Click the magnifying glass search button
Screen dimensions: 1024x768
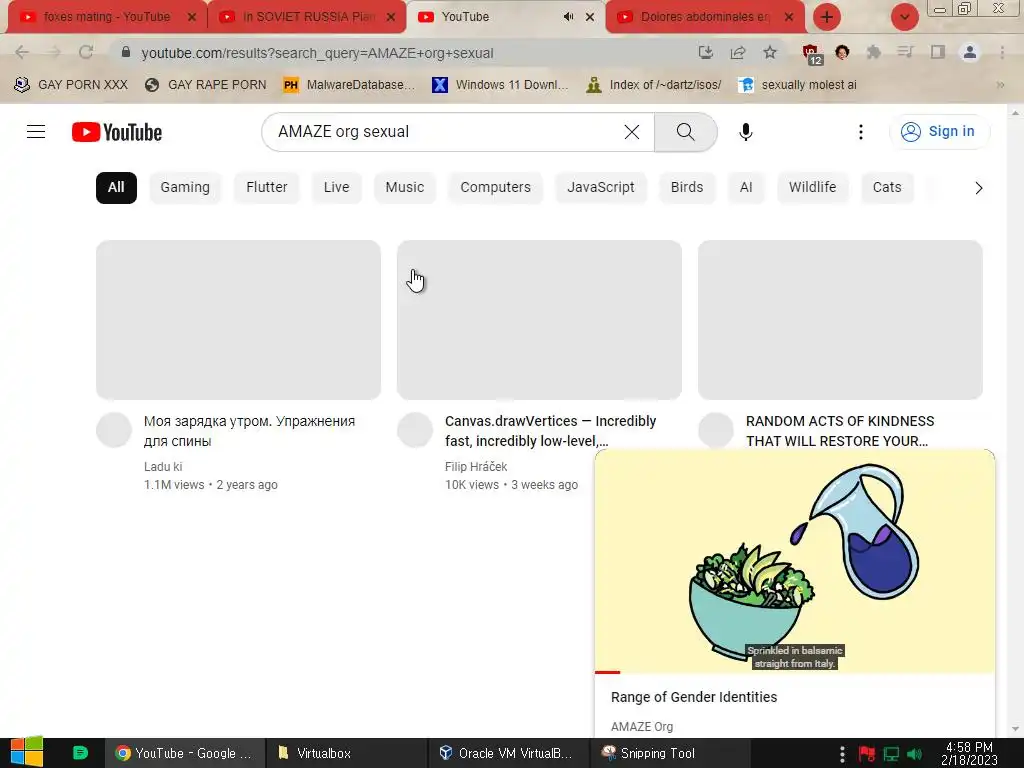pos(686,132)
